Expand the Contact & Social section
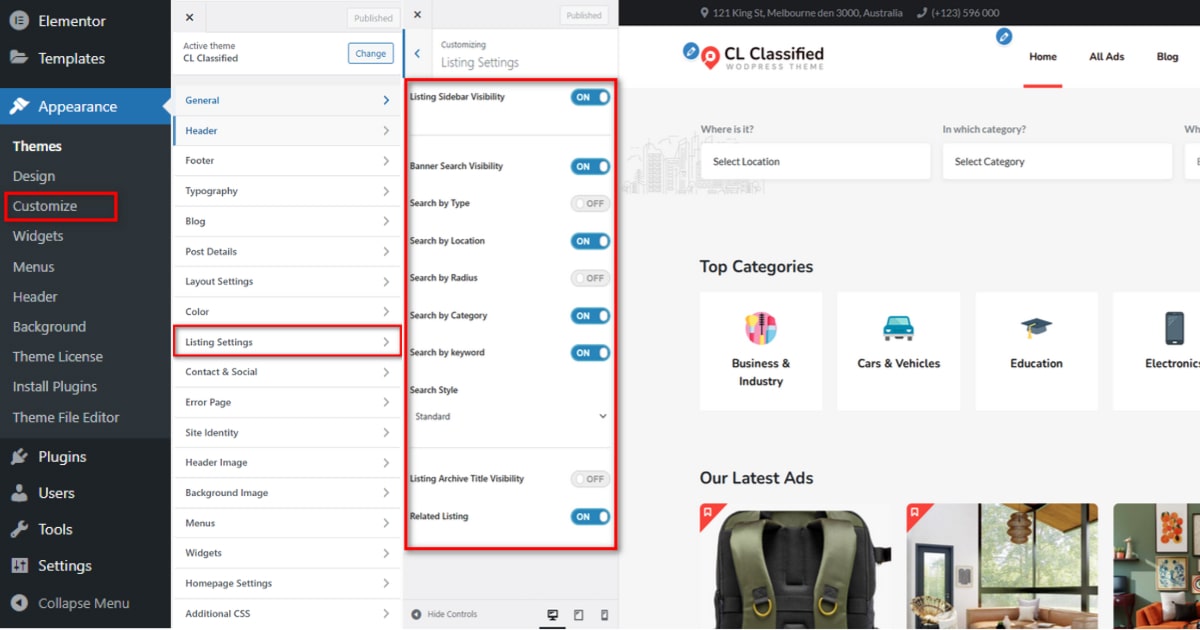 point(287,372)
